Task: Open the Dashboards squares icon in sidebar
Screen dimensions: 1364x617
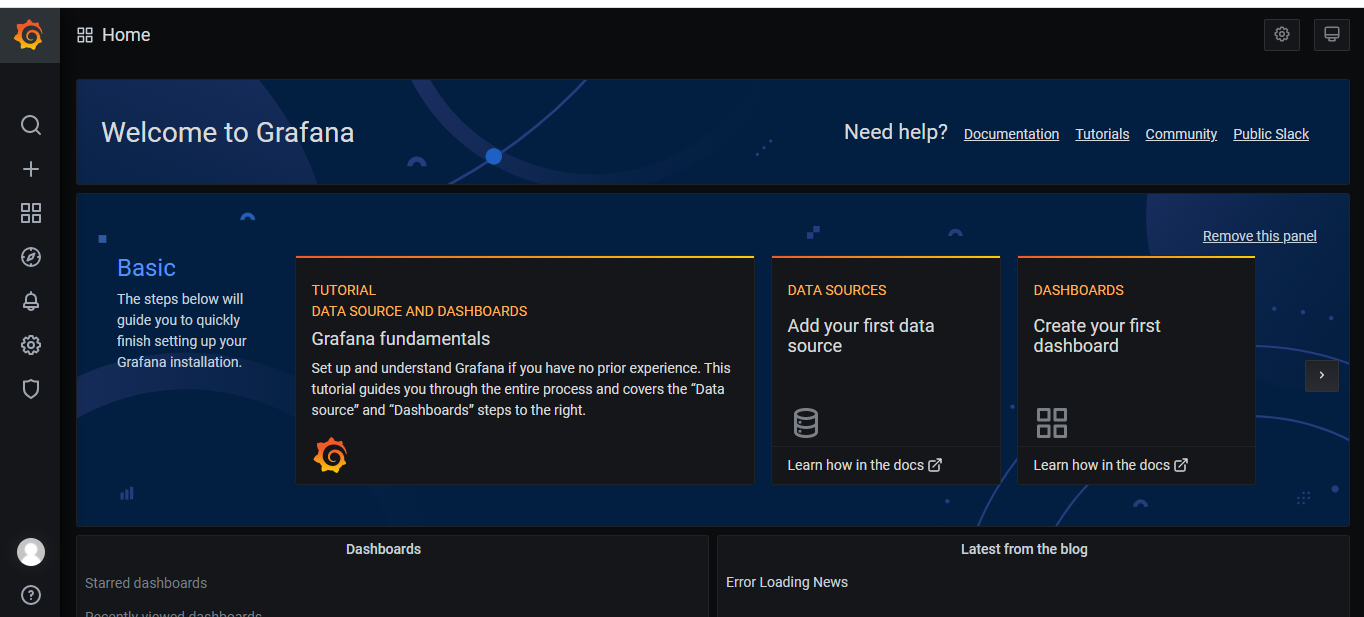Action: tap(31, 213)
